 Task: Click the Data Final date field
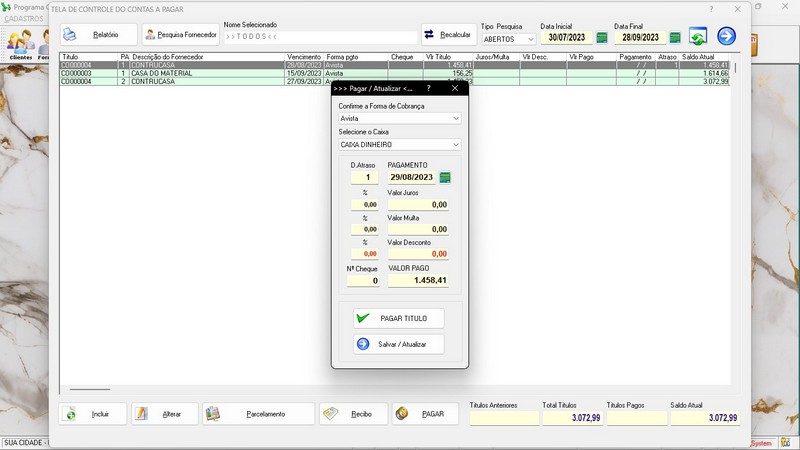tap(640, 37)
